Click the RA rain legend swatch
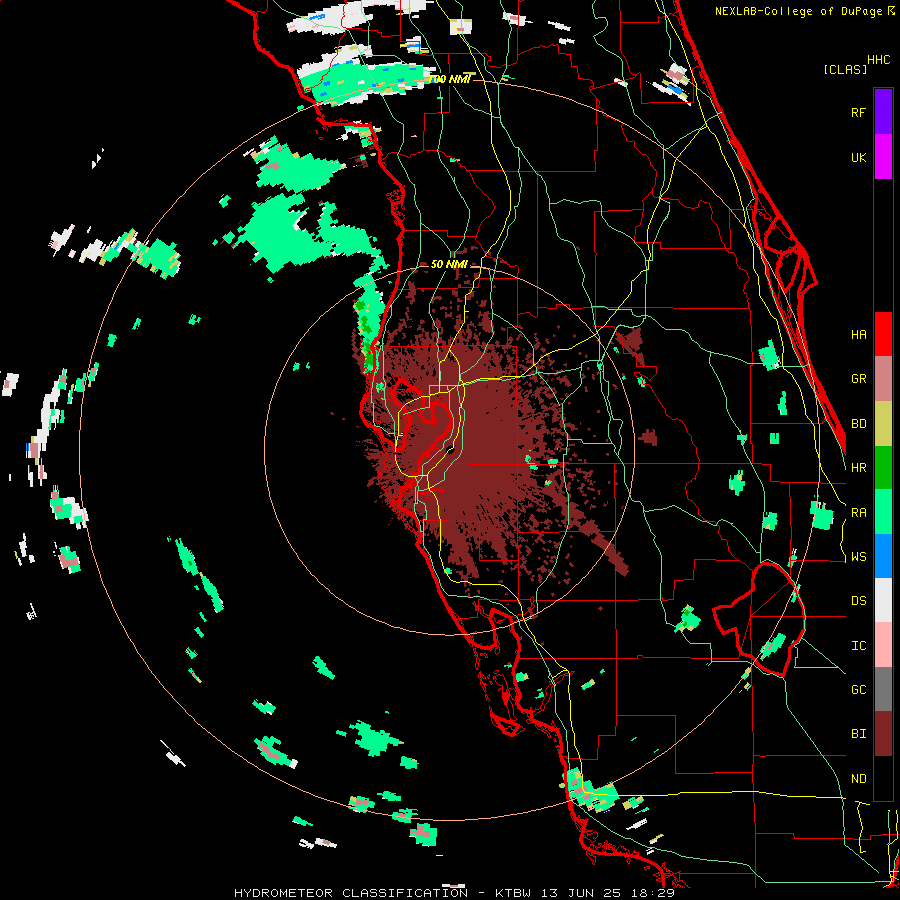 pyautogui.click(x=883, y=512)
